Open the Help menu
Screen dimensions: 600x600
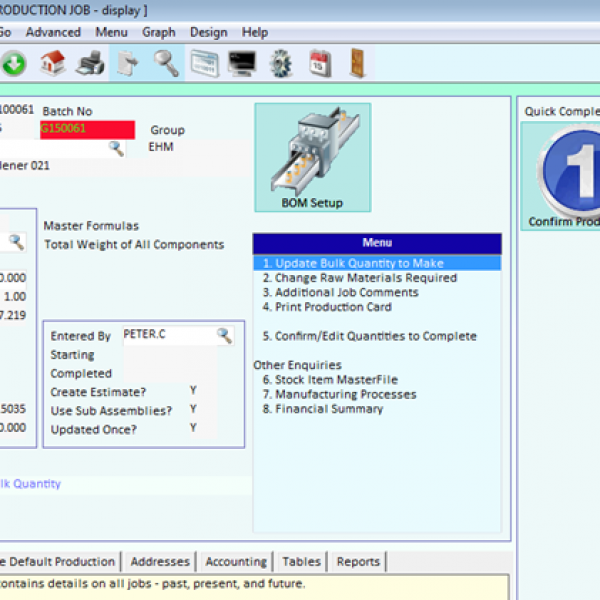point(254,33)
